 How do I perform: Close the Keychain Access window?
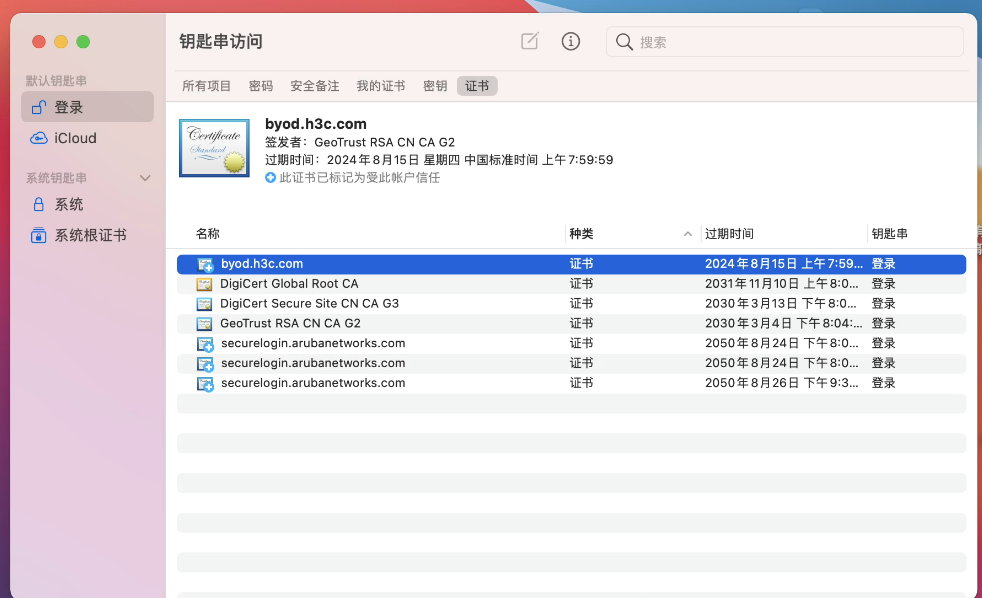click(x=39, y=42)
